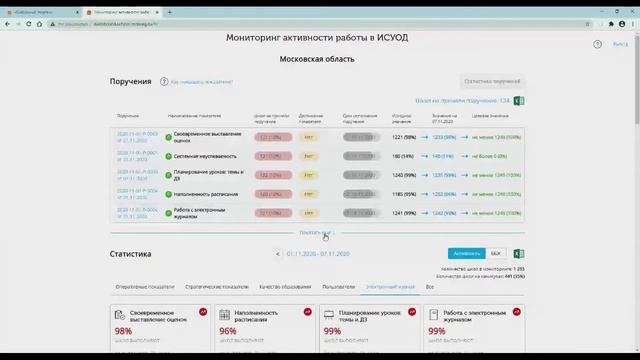Export Поручения table with Excel icon

pyautogui.click(x=519, y=101)
